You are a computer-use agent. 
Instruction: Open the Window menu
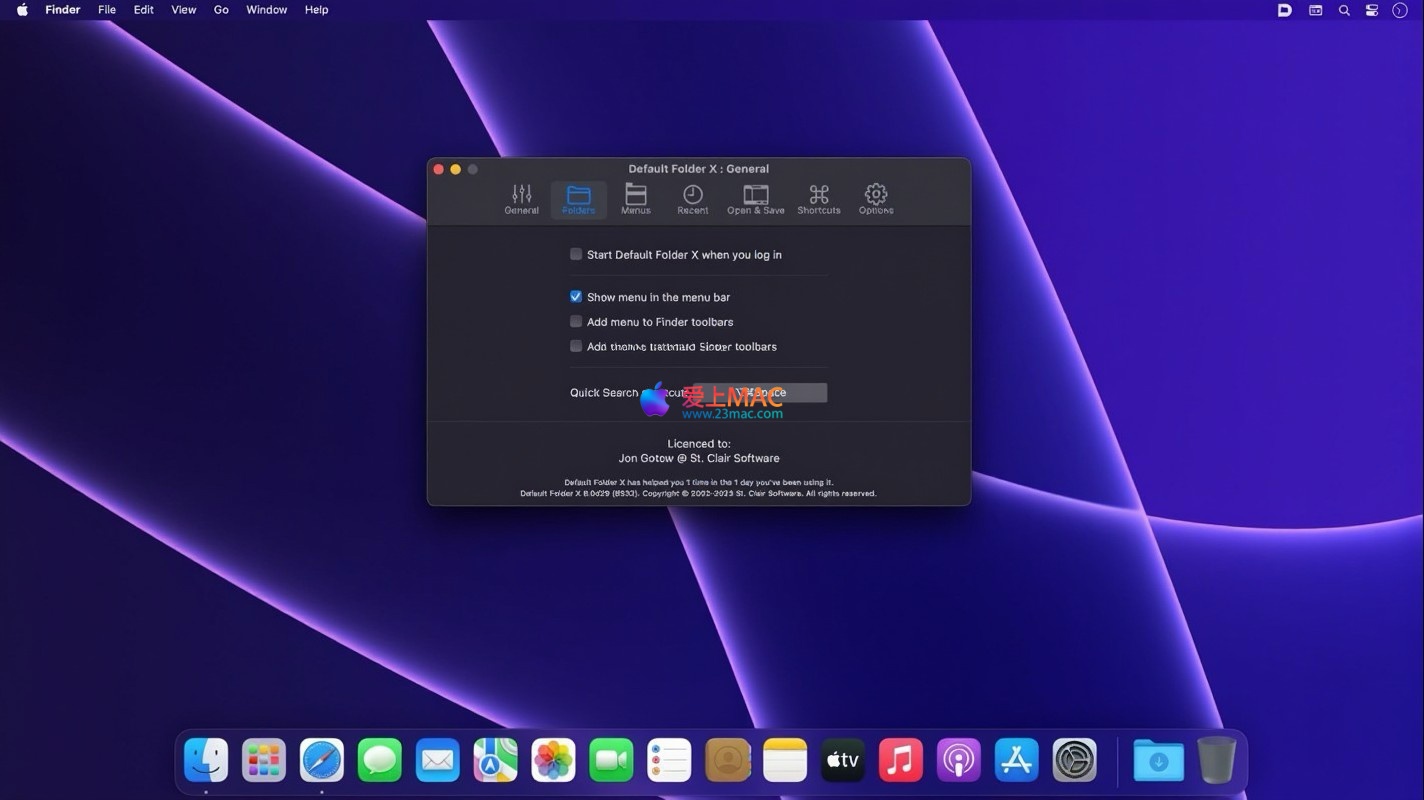tap(266, 10)
